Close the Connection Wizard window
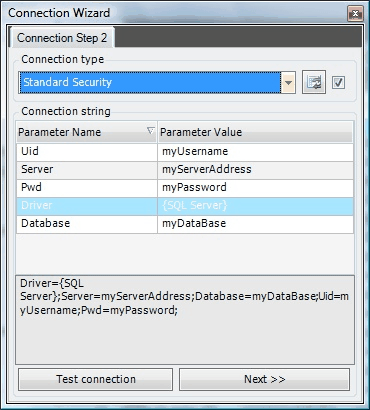Image resolution: width=370 pixels, height=410 pixels. 355,14
